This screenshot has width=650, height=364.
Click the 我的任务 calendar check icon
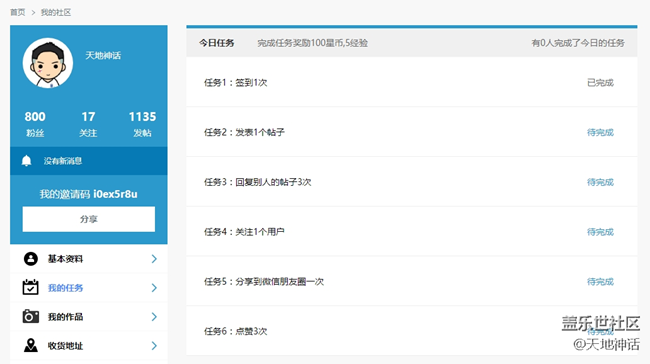click(30, 287)
